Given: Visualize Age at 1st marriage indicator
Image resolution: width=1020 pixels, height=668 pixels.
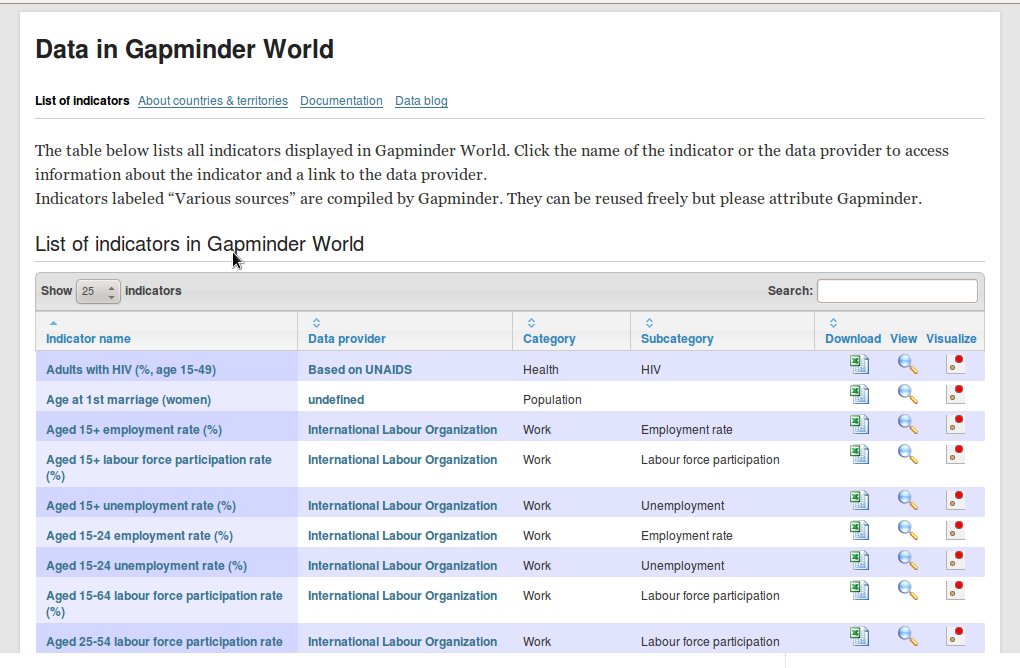Looking at the screenshot, I should [x=955, y=395].
